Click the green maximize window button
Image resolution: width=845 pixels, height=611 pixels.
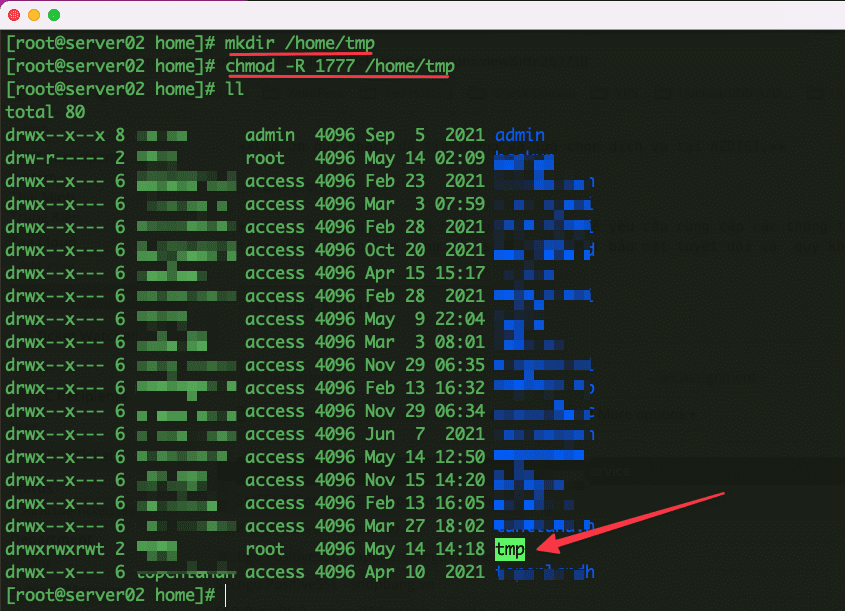point(54,15)
